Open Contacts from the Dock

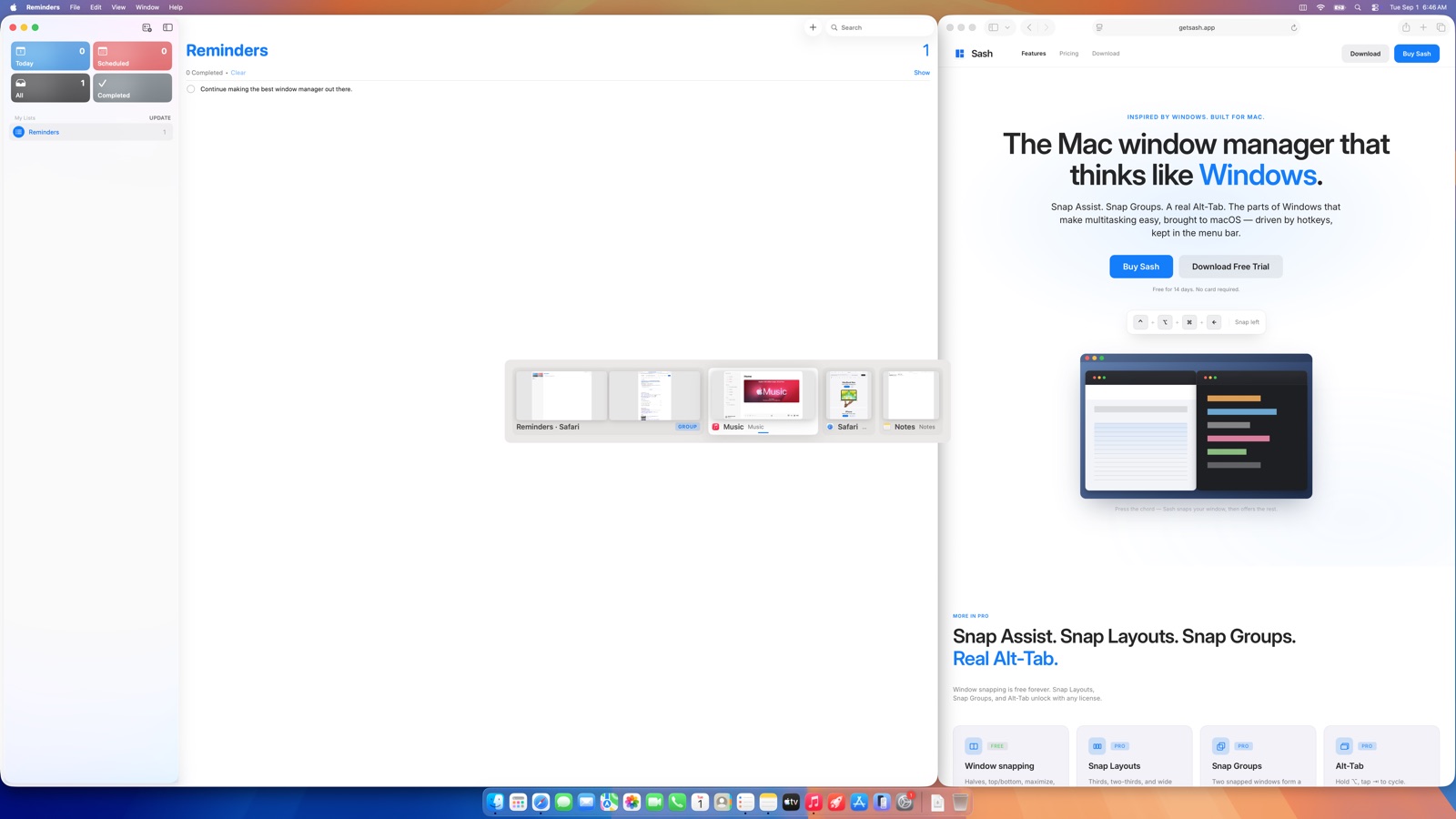click(x=723, y=802)
